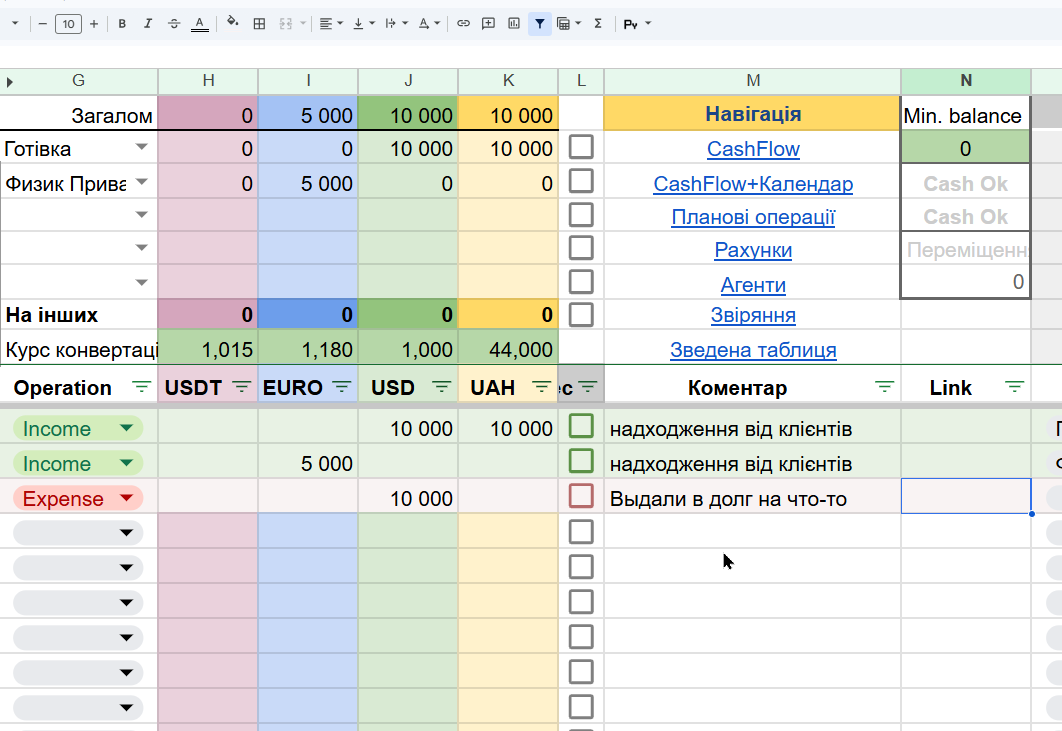Open filter on USD column
The image size is (1062, 731).
click(x=442, y=387)
